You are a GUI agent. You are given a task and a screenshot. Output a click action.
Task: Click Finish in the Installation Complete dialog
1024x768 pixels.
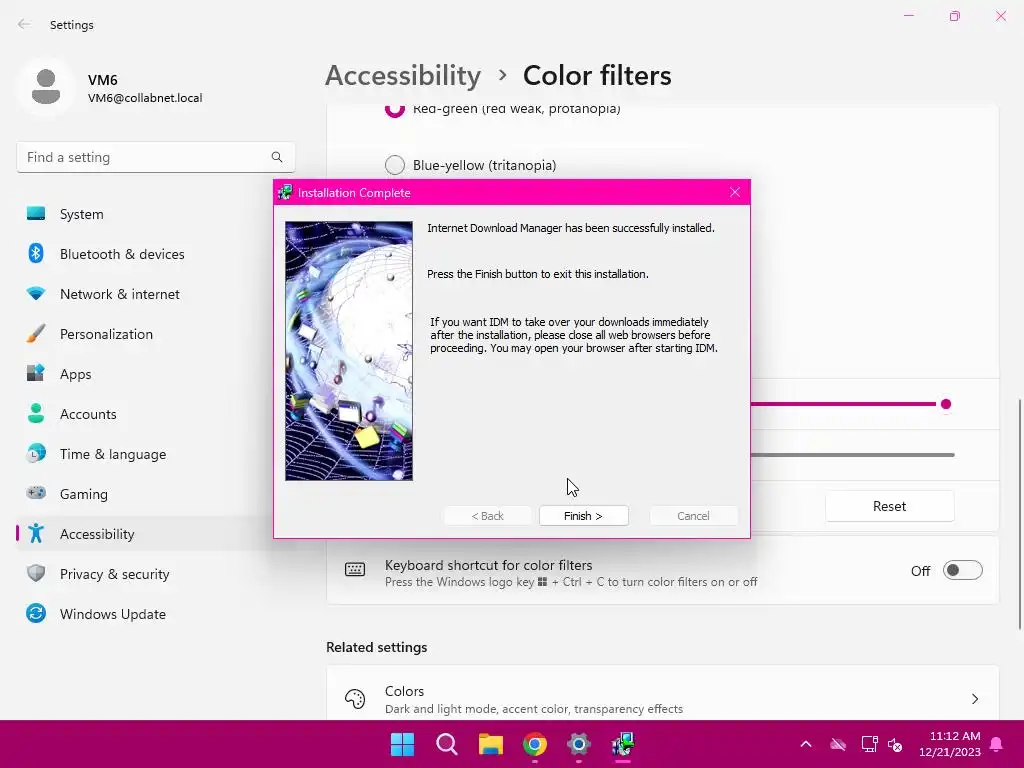(584, 516)
